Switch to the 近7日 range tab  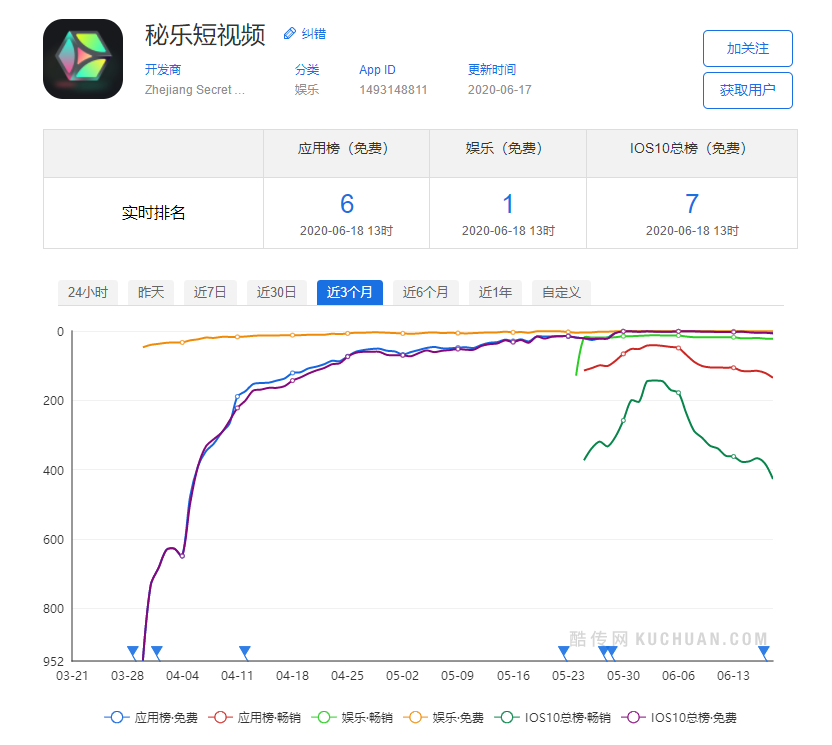(210, 292)
